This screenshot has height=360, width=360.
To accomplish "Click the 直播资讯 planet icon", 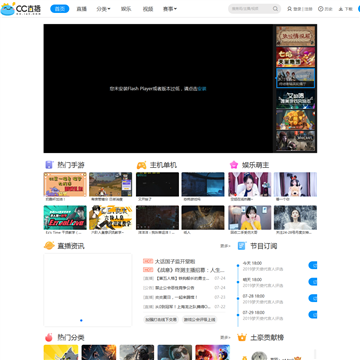I will [49, 246].
